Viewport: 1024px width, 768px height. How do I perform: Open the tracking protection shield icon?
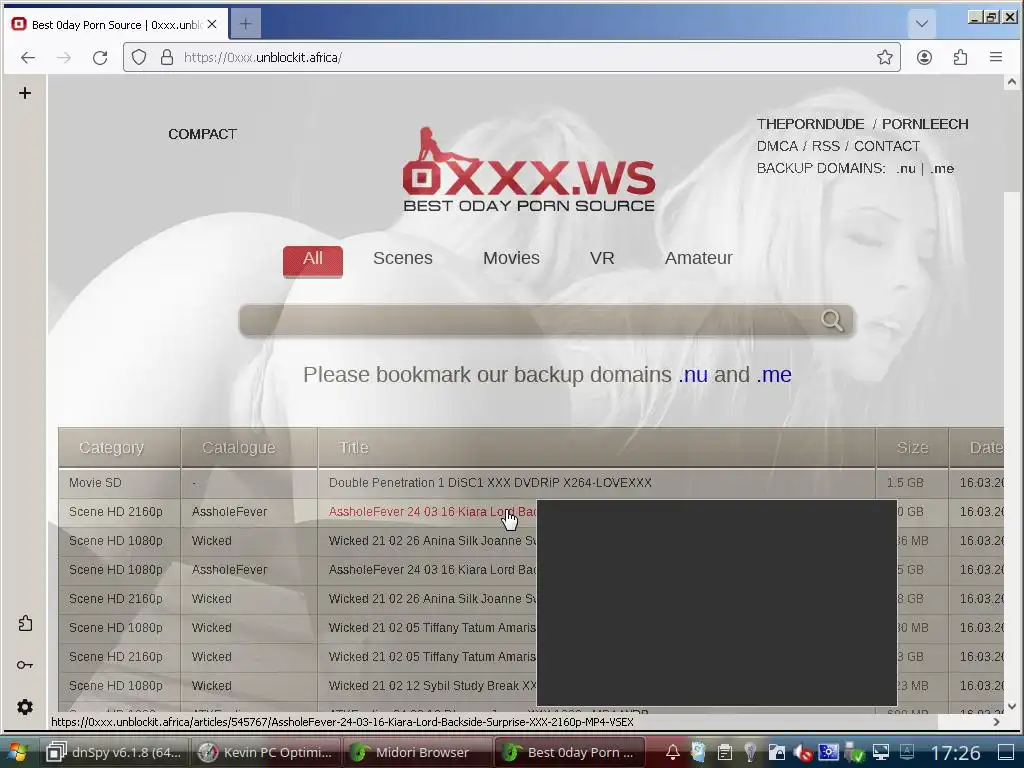pyautogui.click(x=138, y=57)
